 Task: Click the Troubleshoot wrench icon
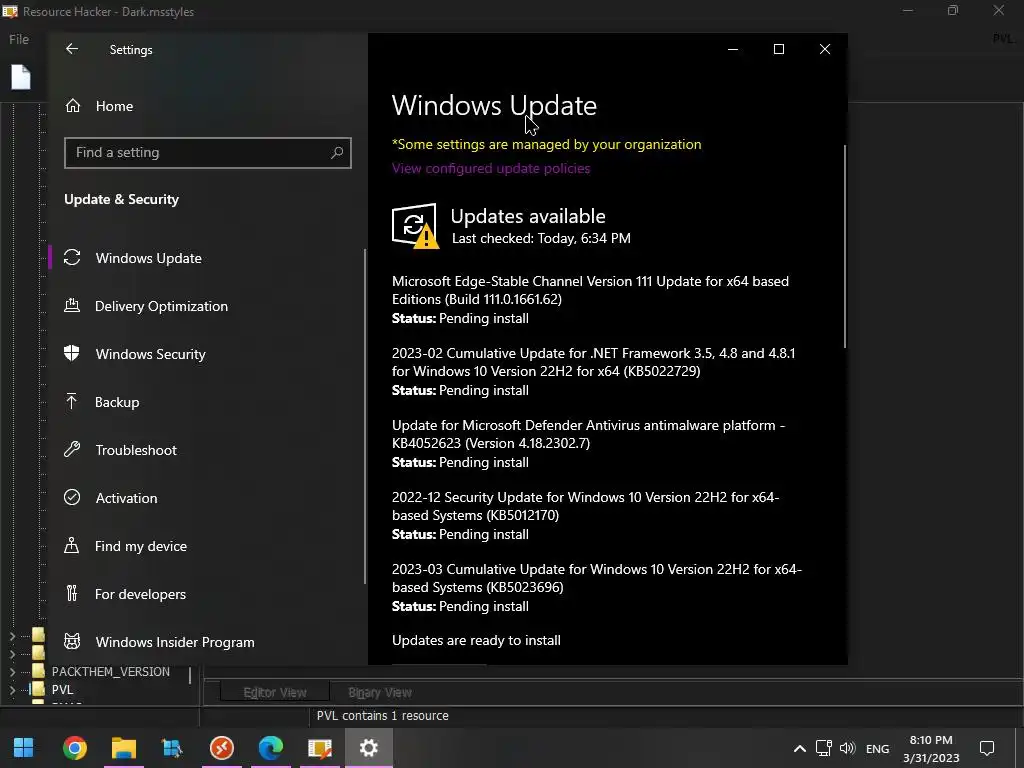72,449
